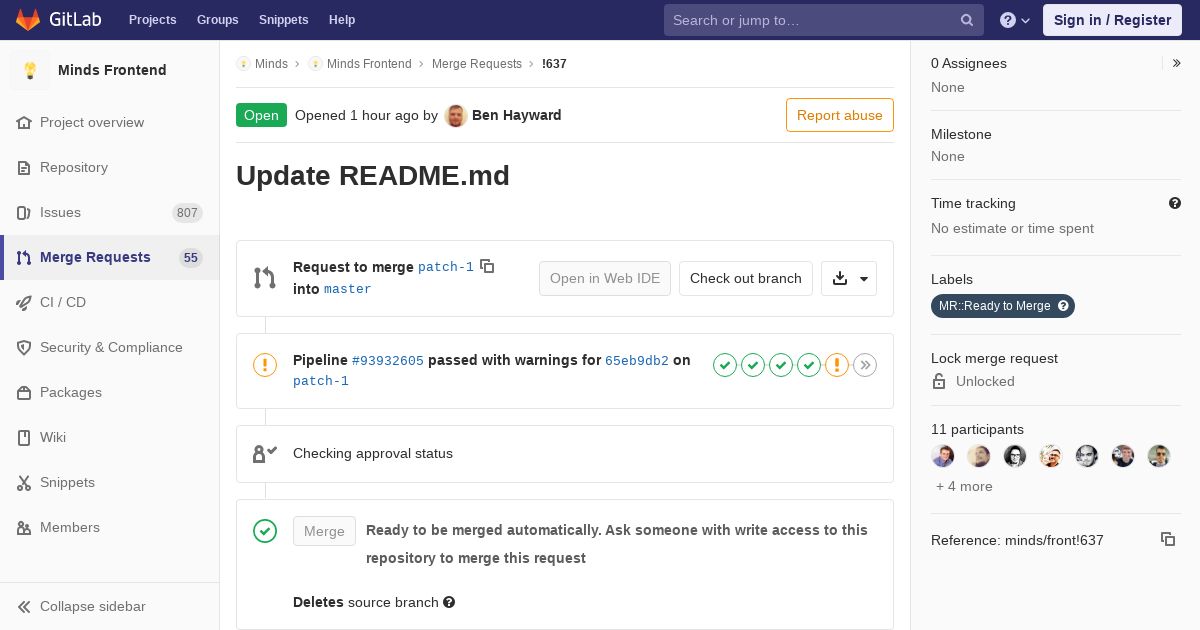Copy the merge request reference

pyautogui.click(x=1168, y=539)
